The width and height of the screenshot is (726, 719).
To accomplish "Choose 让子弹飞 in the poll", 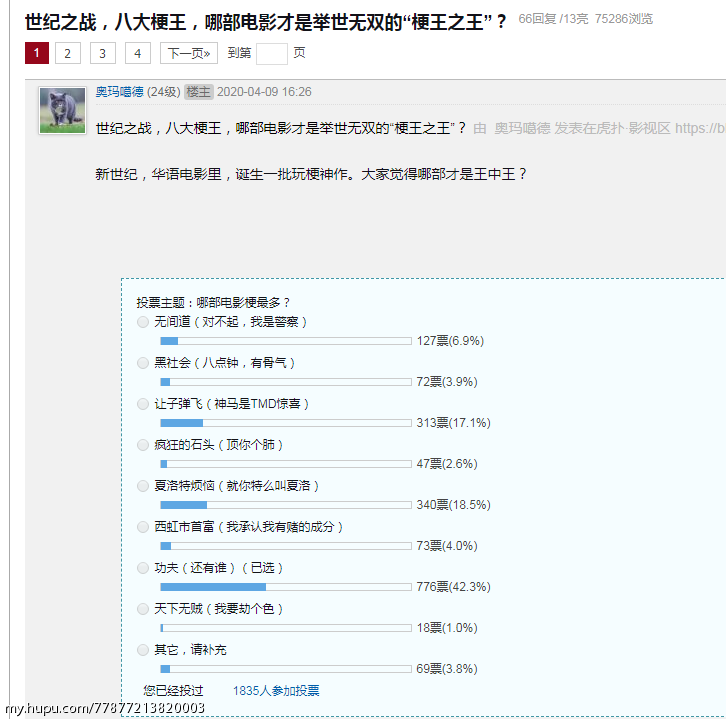I will click(x=143, y=404).
